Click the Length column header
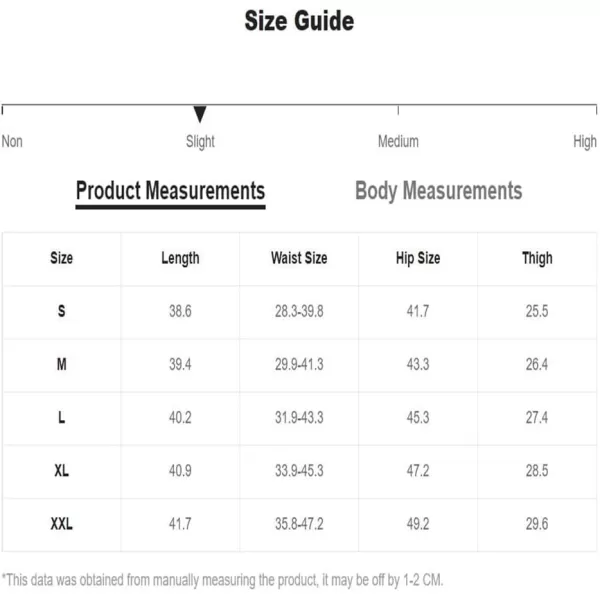Screen dimensions: 600x600 pyautogui.click(x=180, y=259)
